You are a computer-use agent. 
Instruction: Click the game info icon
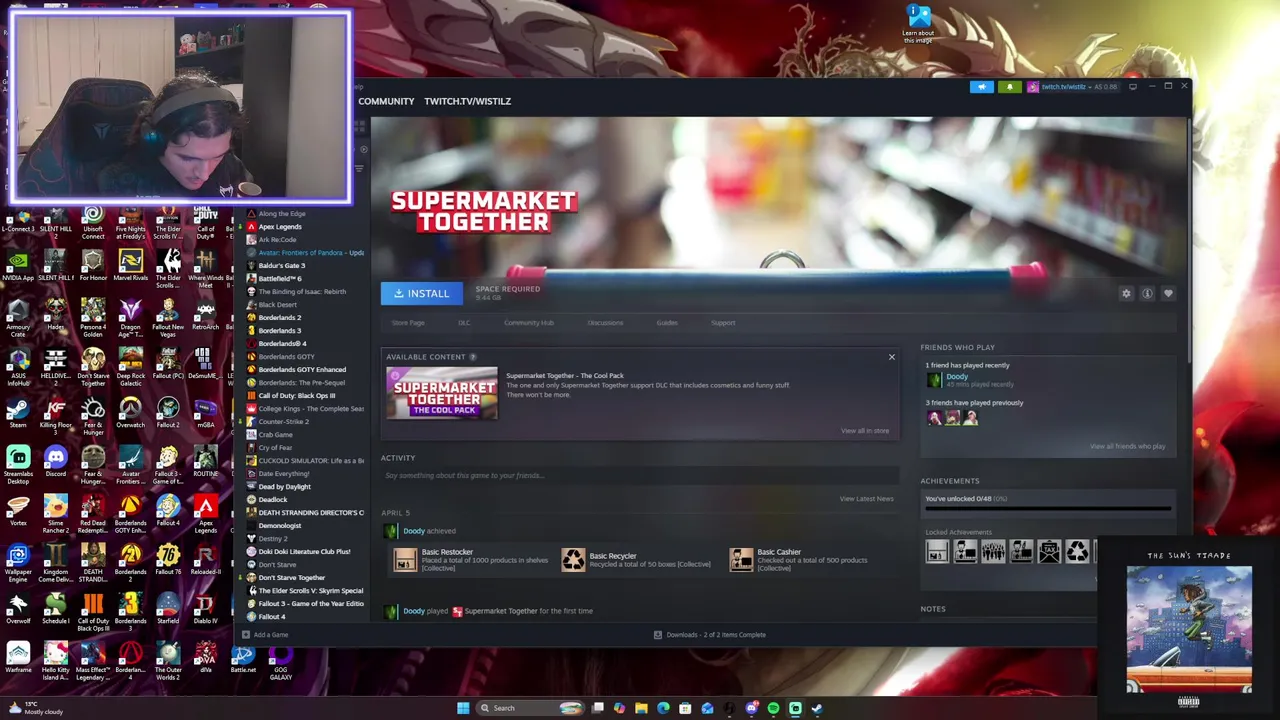(1147, 293)
